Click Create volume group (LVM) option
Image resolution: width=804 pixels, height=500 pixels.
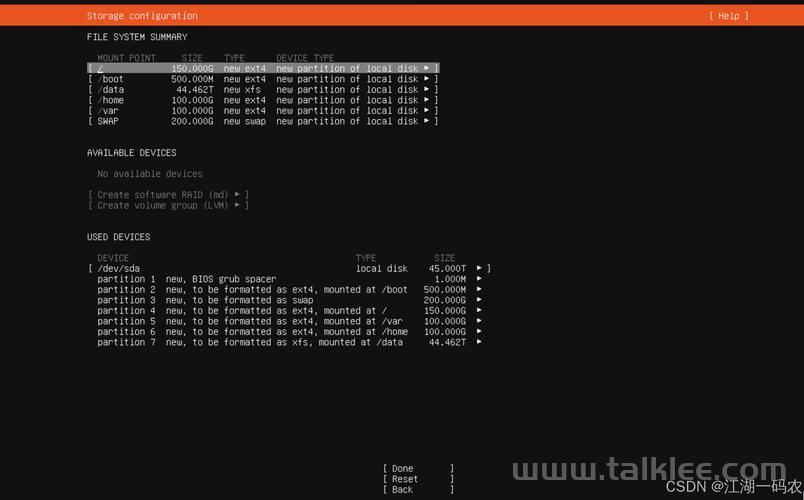point(168,205)
